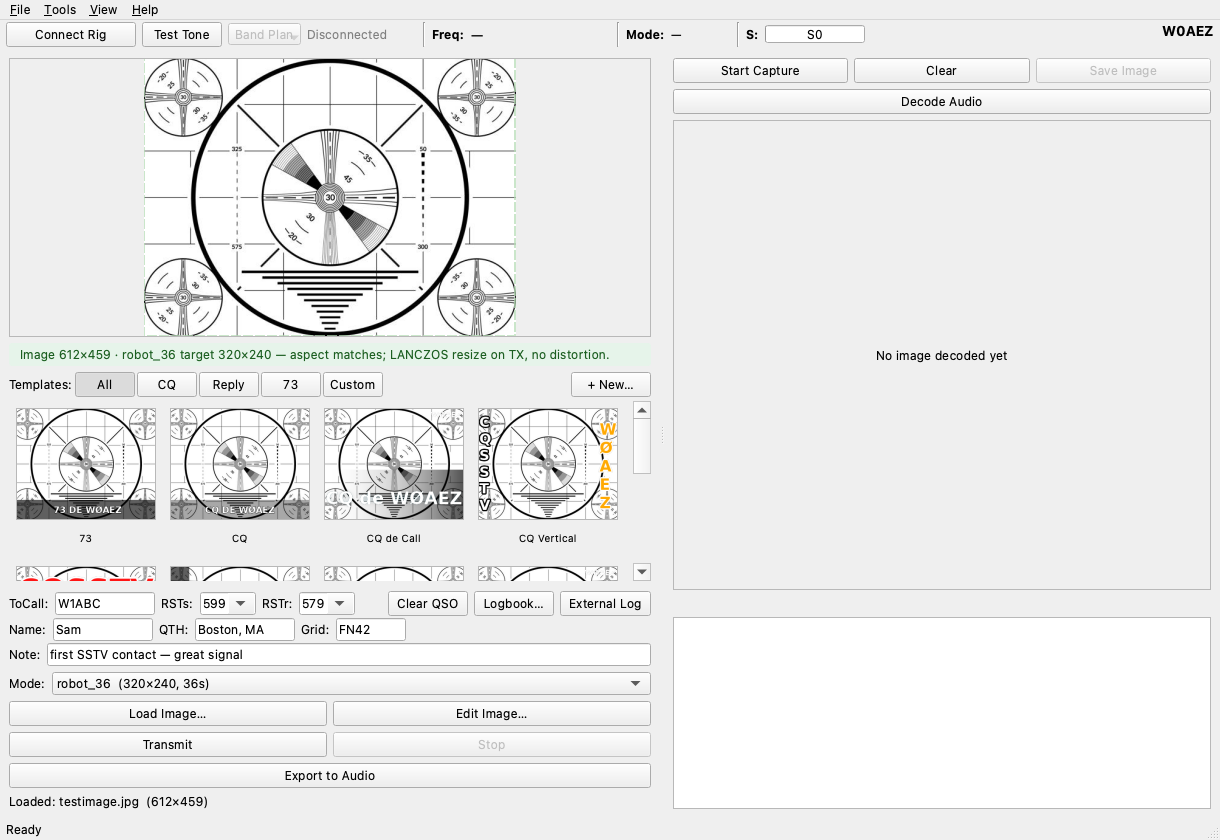Select the 73 templates filter
Screen dimensions: 1220x840
290,385
